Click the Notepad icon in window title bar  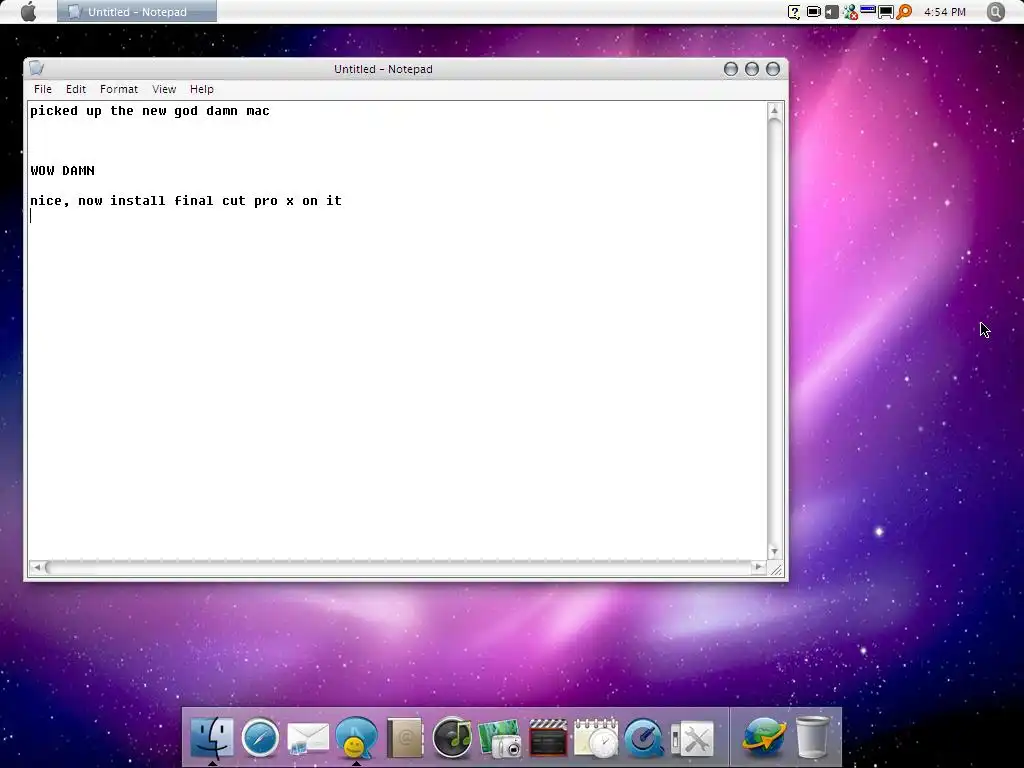pos(37,68)
